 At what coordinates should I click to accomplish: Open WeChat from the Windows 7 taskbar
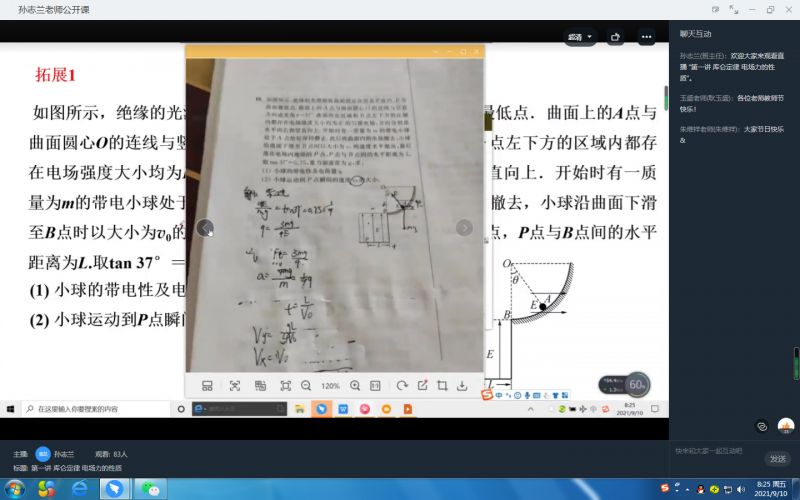coord(151,489)
